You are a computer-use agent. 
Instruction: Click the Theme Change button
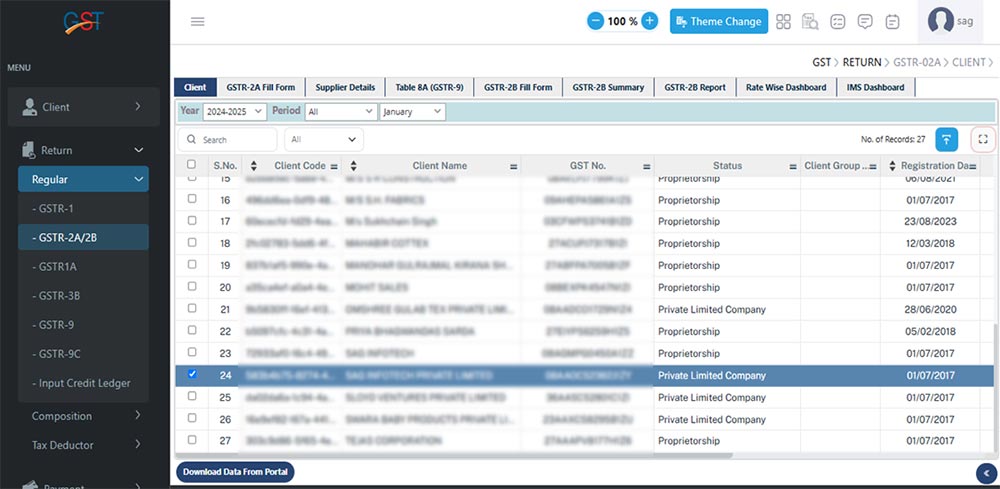(x=719, y=21)
